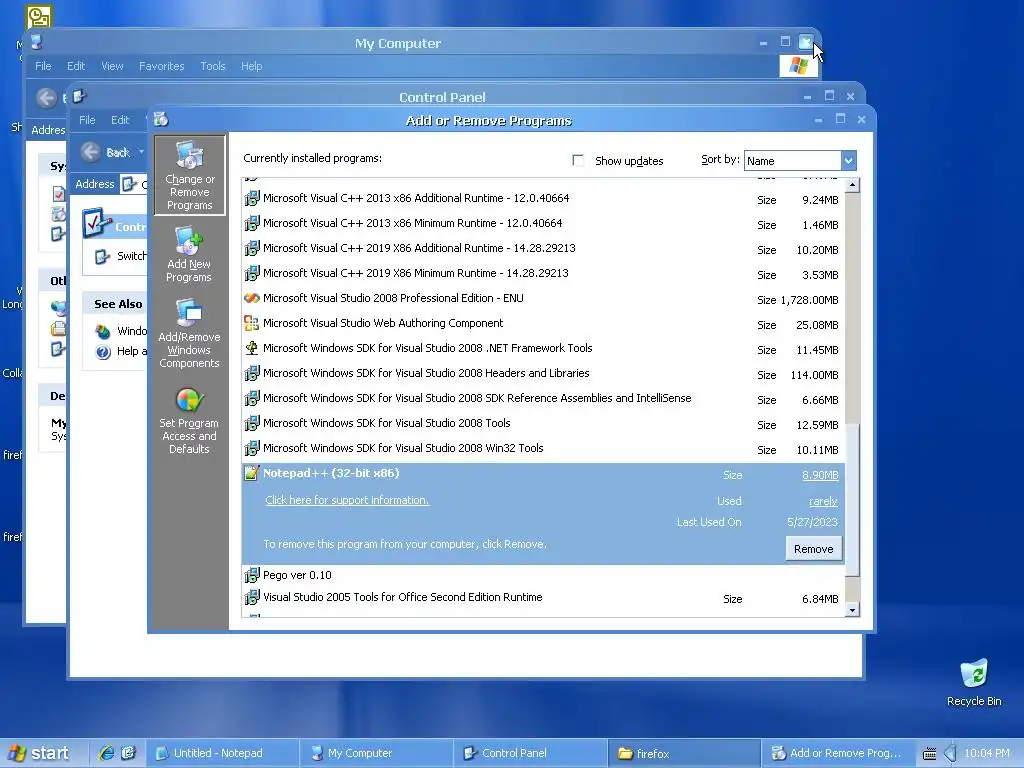Click scrollbar down arrow in programs list

pos(852,610)
